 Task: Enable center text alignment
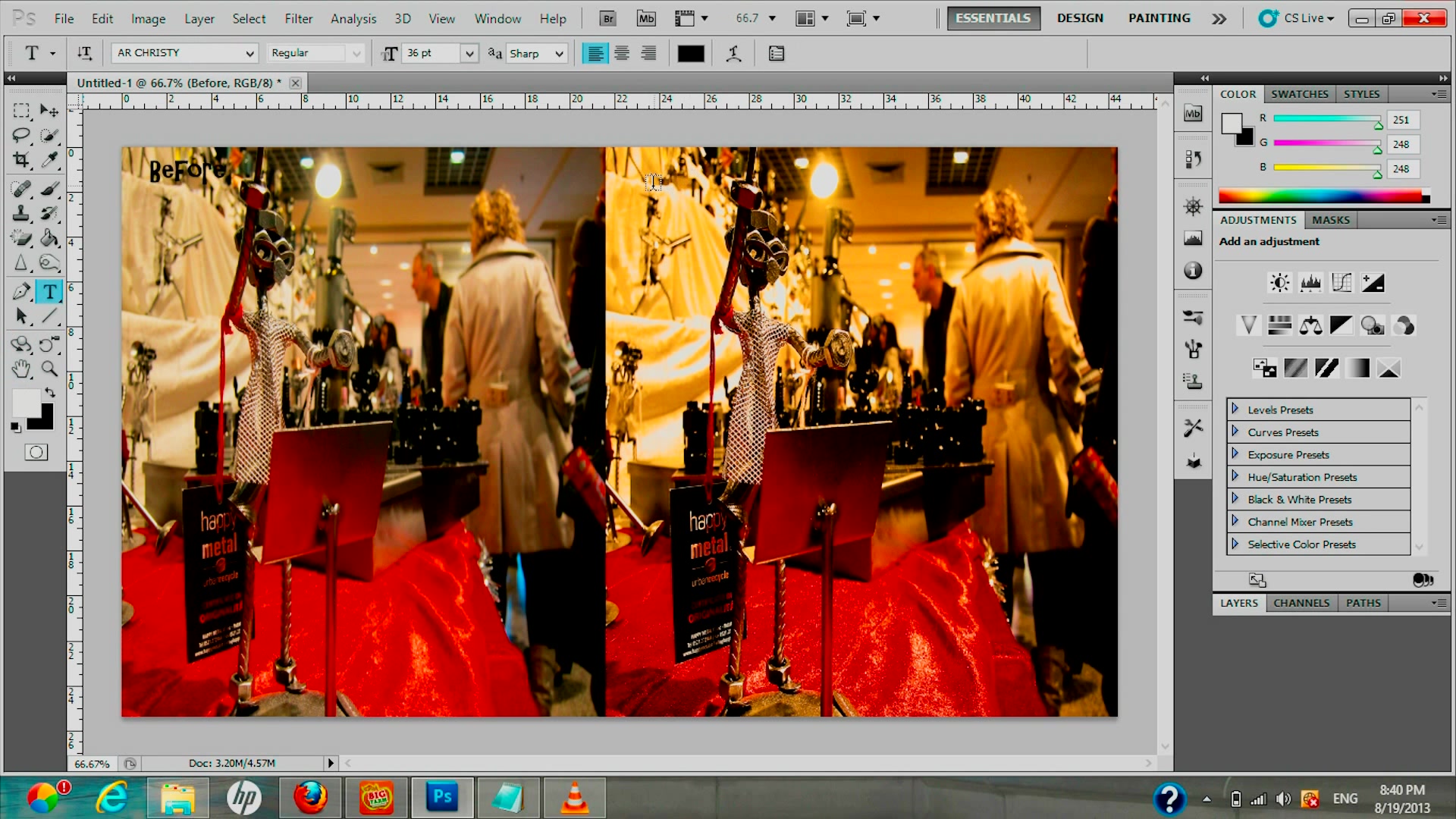pos(622,53)
